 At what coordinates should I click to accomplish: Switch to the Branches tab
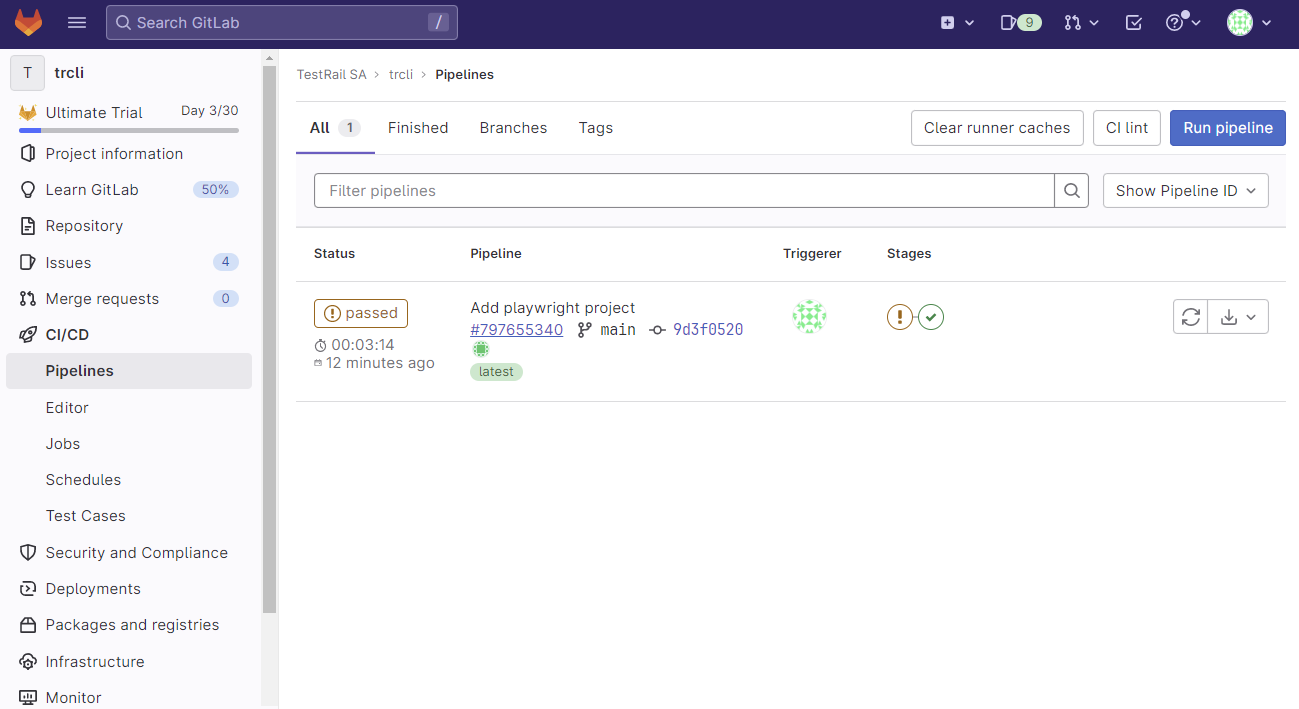click(x=513, y=128)
